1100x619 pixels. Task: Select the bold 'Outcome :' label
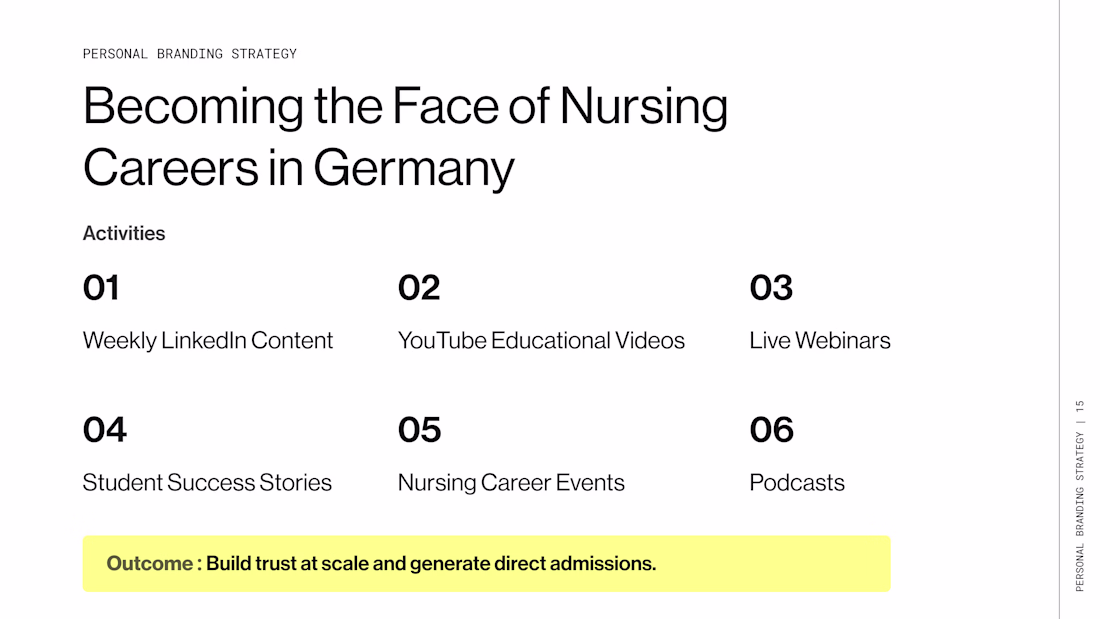154,564
